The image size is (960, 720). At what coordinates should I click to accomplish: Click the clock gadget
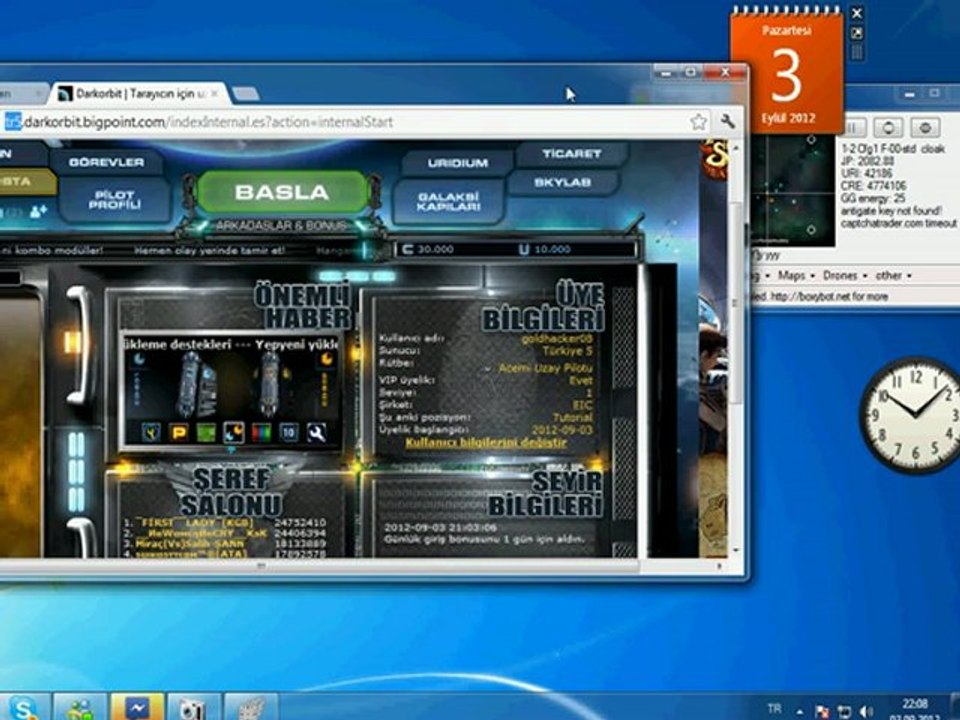913,414
